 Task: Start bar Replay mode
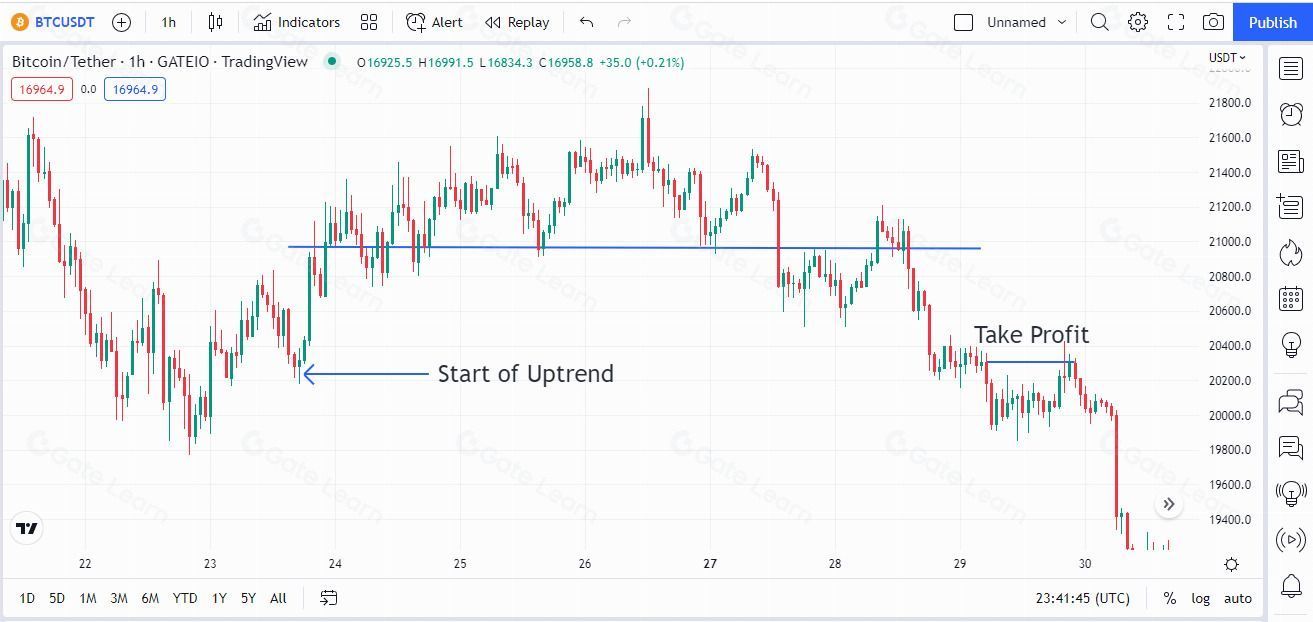[517, 22]
